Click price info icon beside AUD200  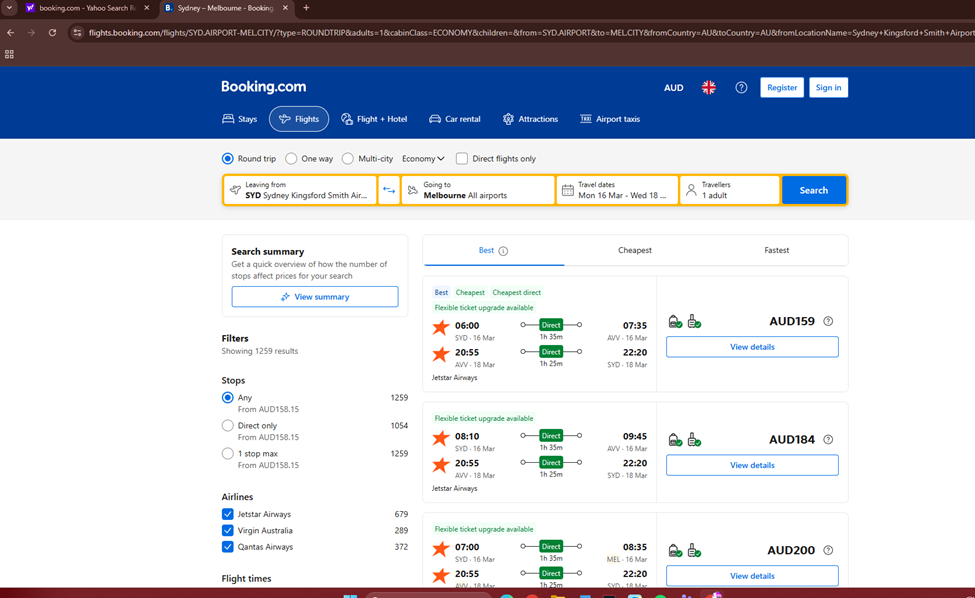click(828, 550)
